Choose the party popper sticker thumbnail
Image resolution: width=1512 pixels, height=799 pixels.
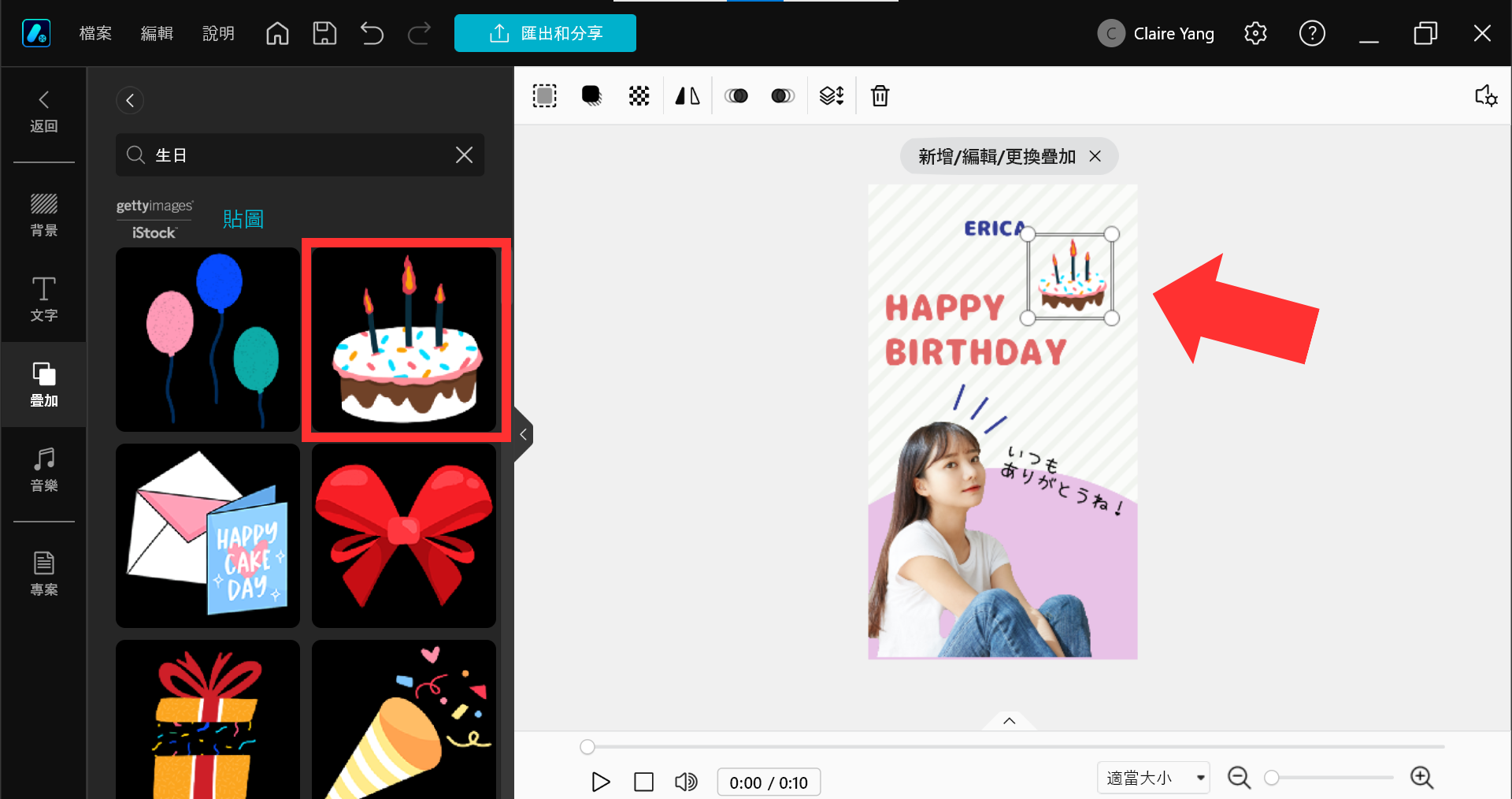click(x=404, y=719)
